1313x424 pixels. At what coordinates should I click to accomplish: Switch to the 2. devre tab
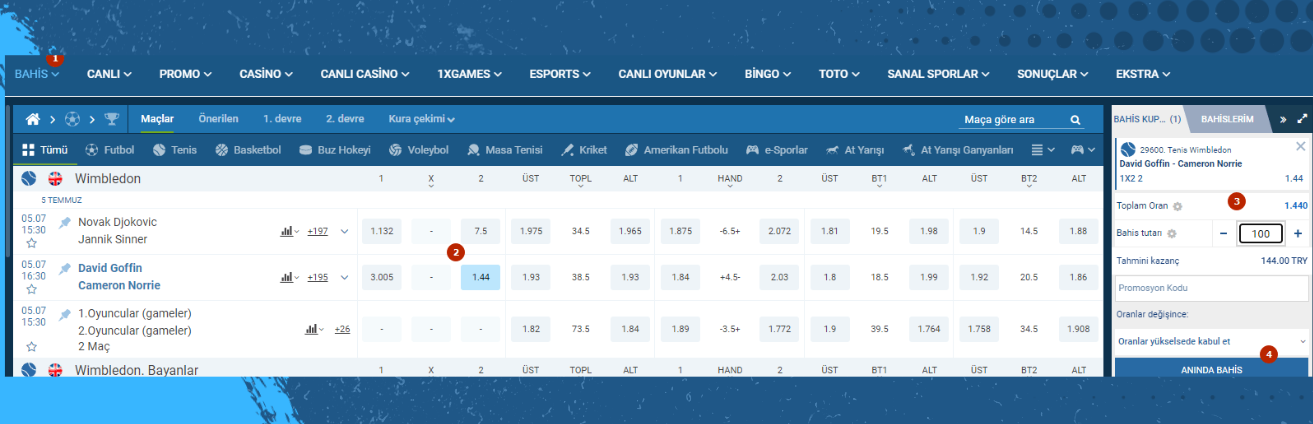click(x=345, y=119)
